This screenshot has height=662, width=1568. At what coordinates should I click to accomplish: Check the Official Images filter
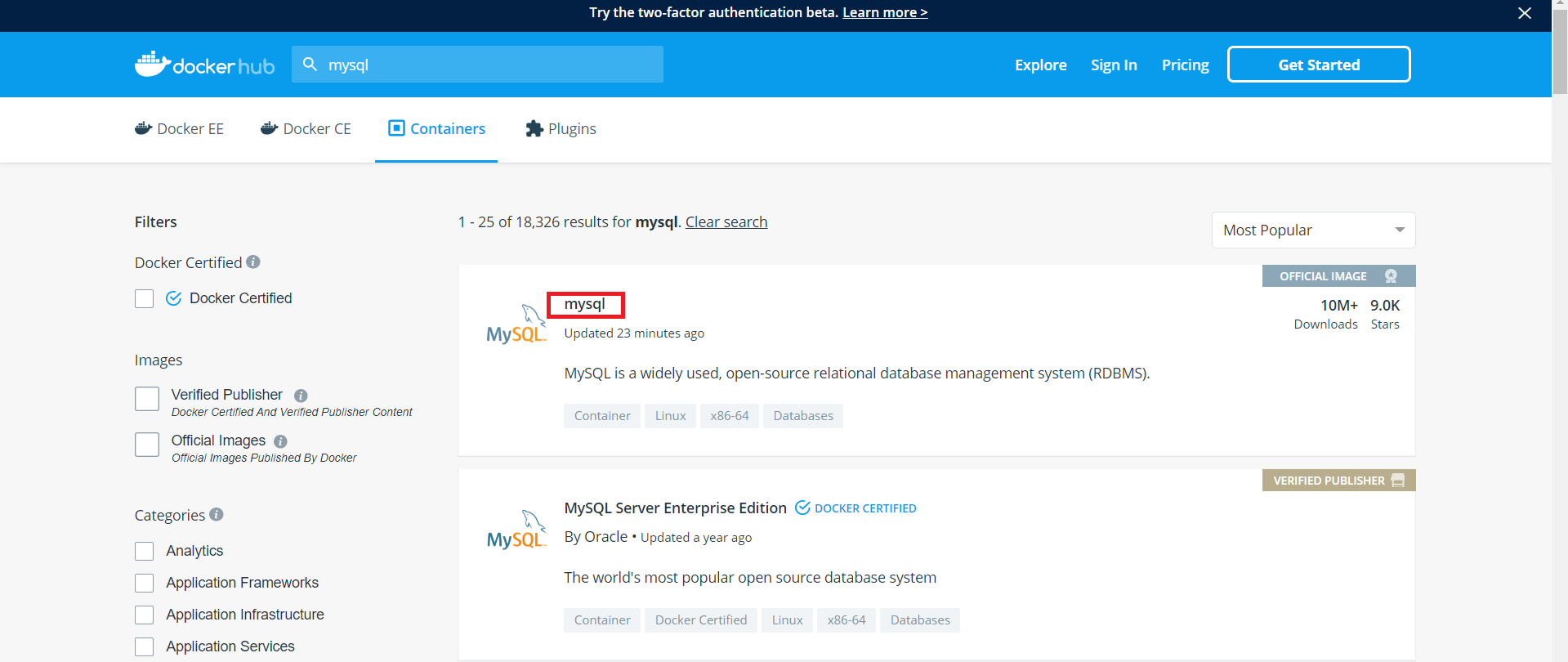pos(147,445)
